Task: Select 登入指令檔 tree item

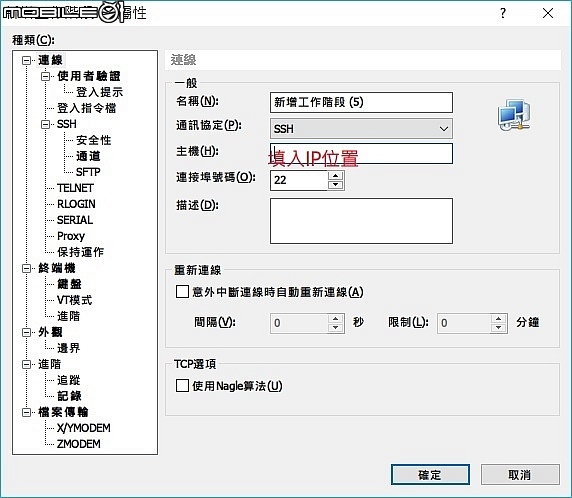Action: (x=86, y=108)
